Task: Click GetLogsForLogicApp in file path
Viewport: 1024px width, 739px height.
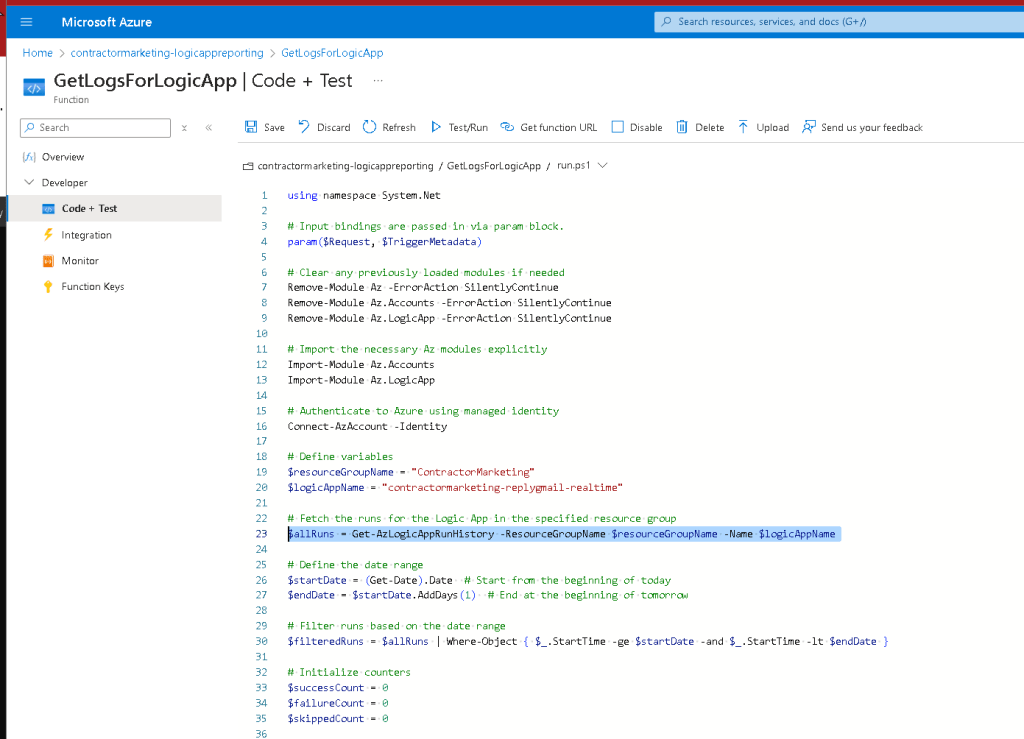Action: pyautogui.click(x=494, y=166)
